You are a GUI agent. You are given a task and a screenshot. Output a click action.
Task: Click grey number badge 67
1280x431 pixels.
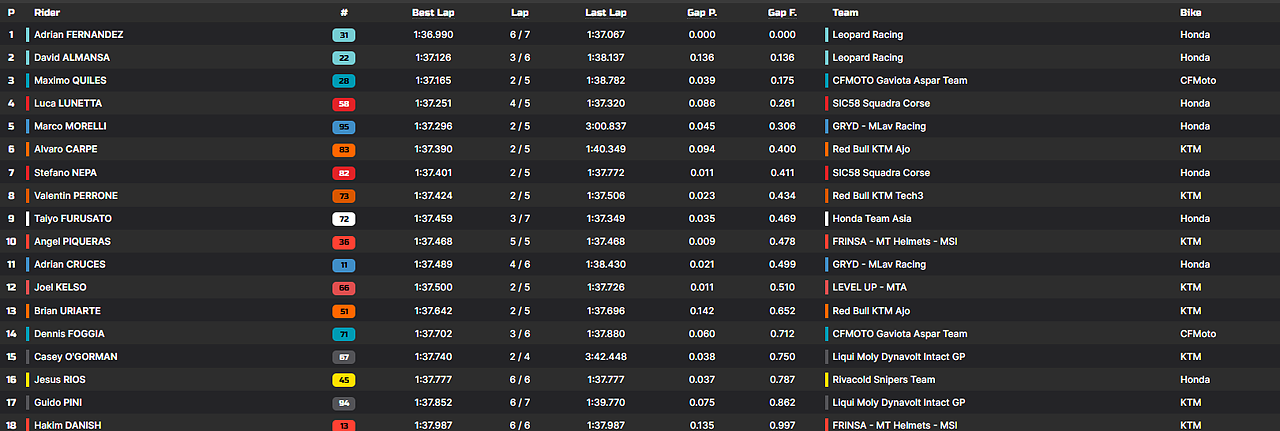pos(344,357)
